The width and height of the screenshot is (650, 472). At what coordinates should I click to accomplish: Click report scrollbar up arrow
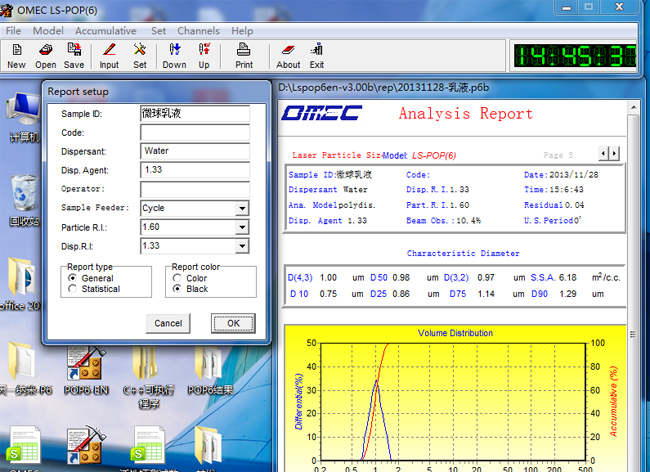click(x=633, y=108)
